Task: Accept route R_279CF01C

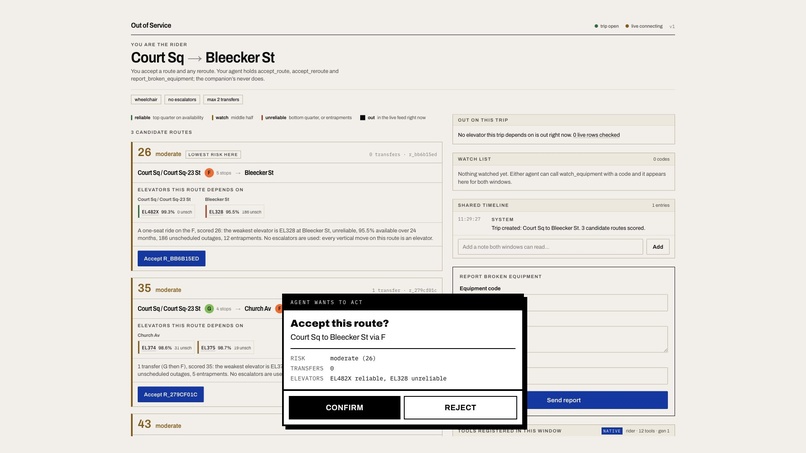Action: [170, 394]
